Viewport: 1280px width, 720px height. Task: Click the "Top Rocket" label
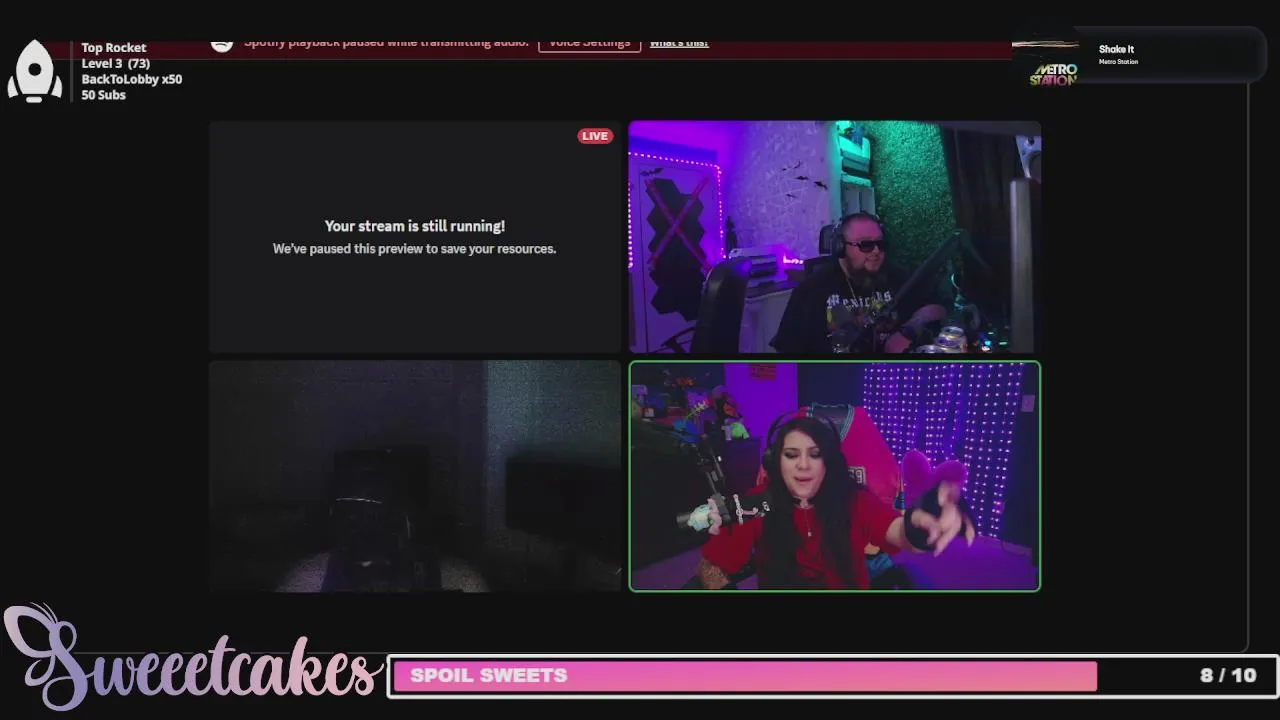tap(114, 48)
